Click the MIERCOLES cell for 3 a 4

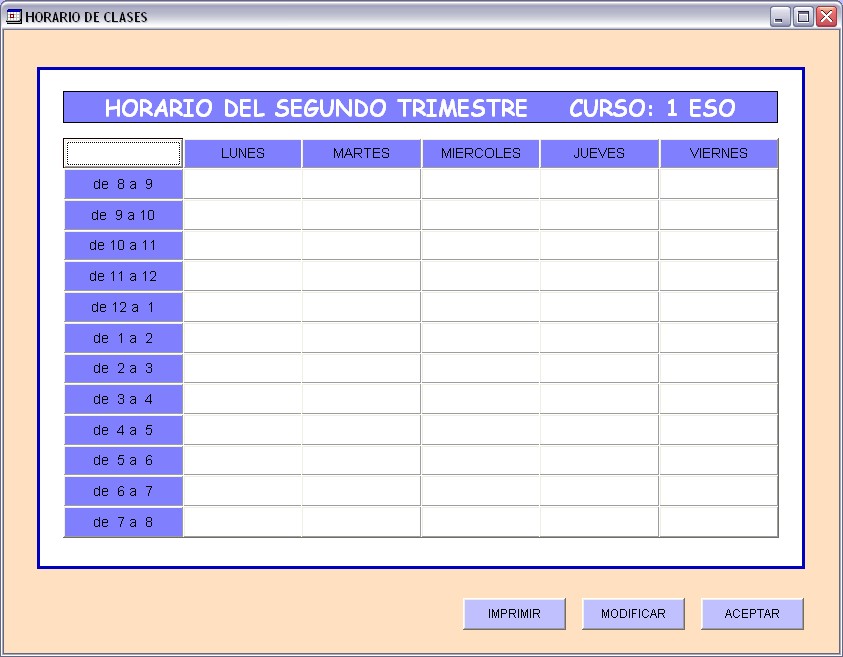pyautogui.click(x=481, y=399)
